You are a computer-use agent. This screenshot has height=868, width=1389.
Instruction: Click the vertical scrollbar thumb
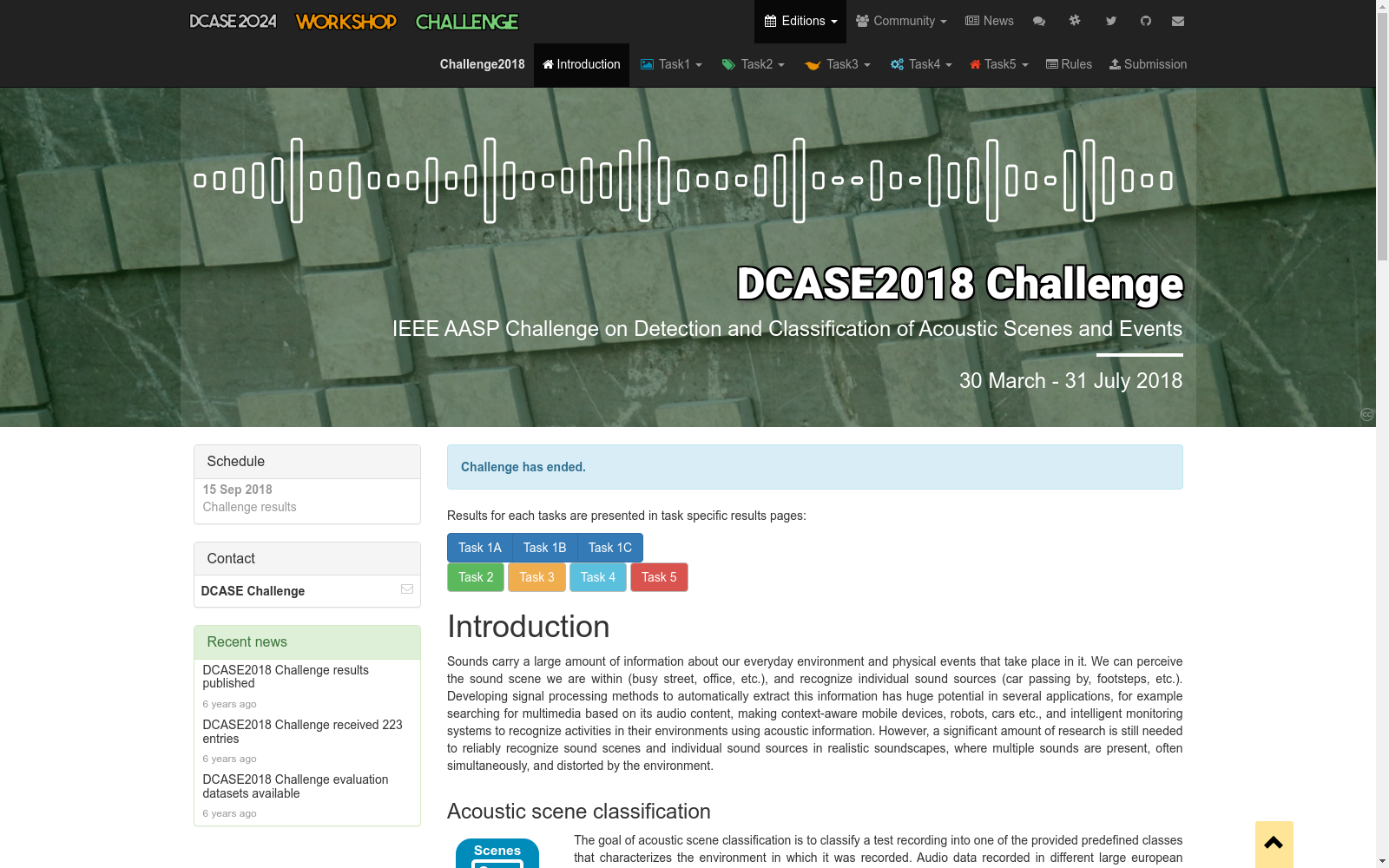(x=1382, y=137)
